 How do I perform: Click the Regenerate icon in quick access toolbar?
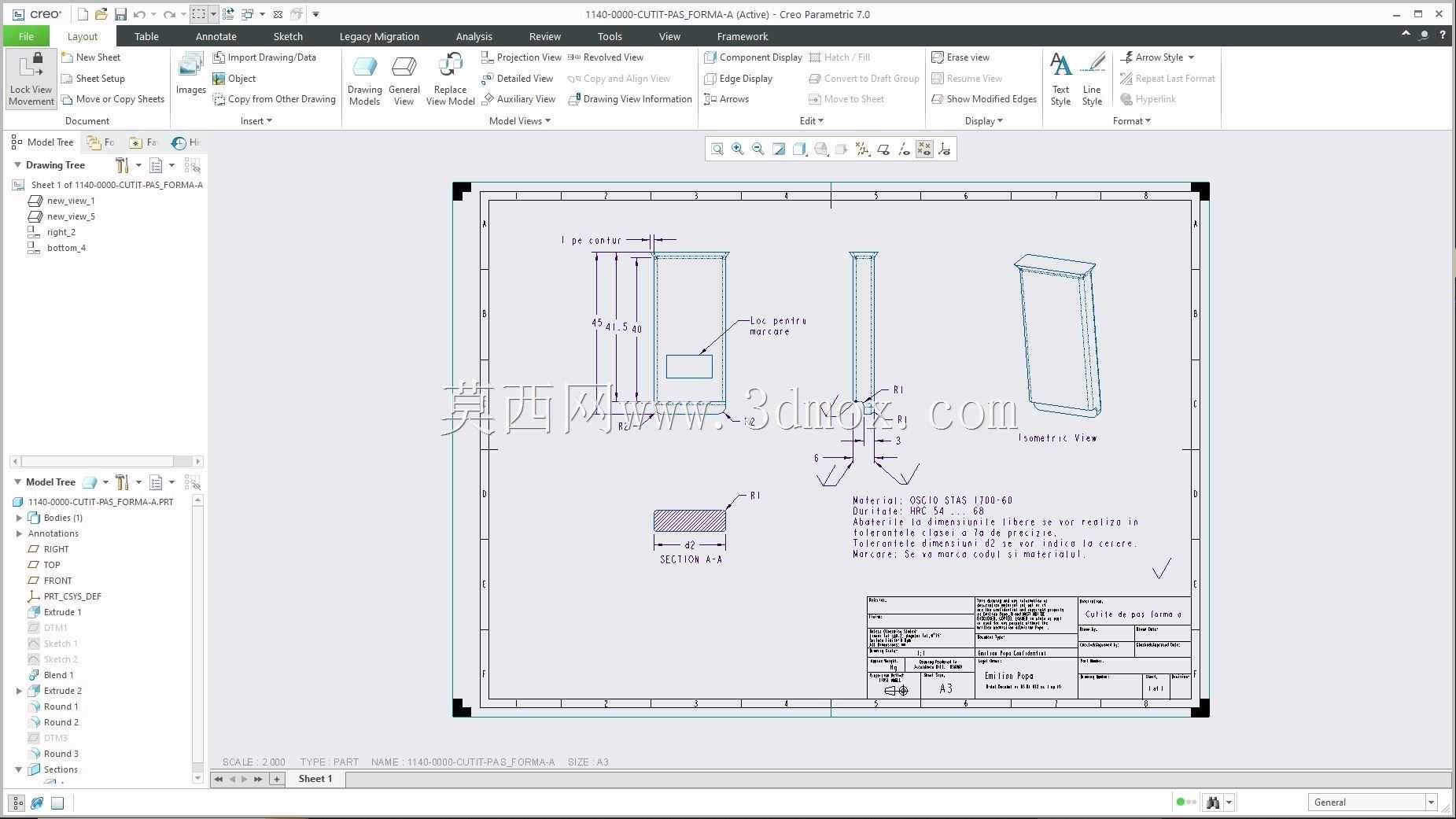pos(228,14)
